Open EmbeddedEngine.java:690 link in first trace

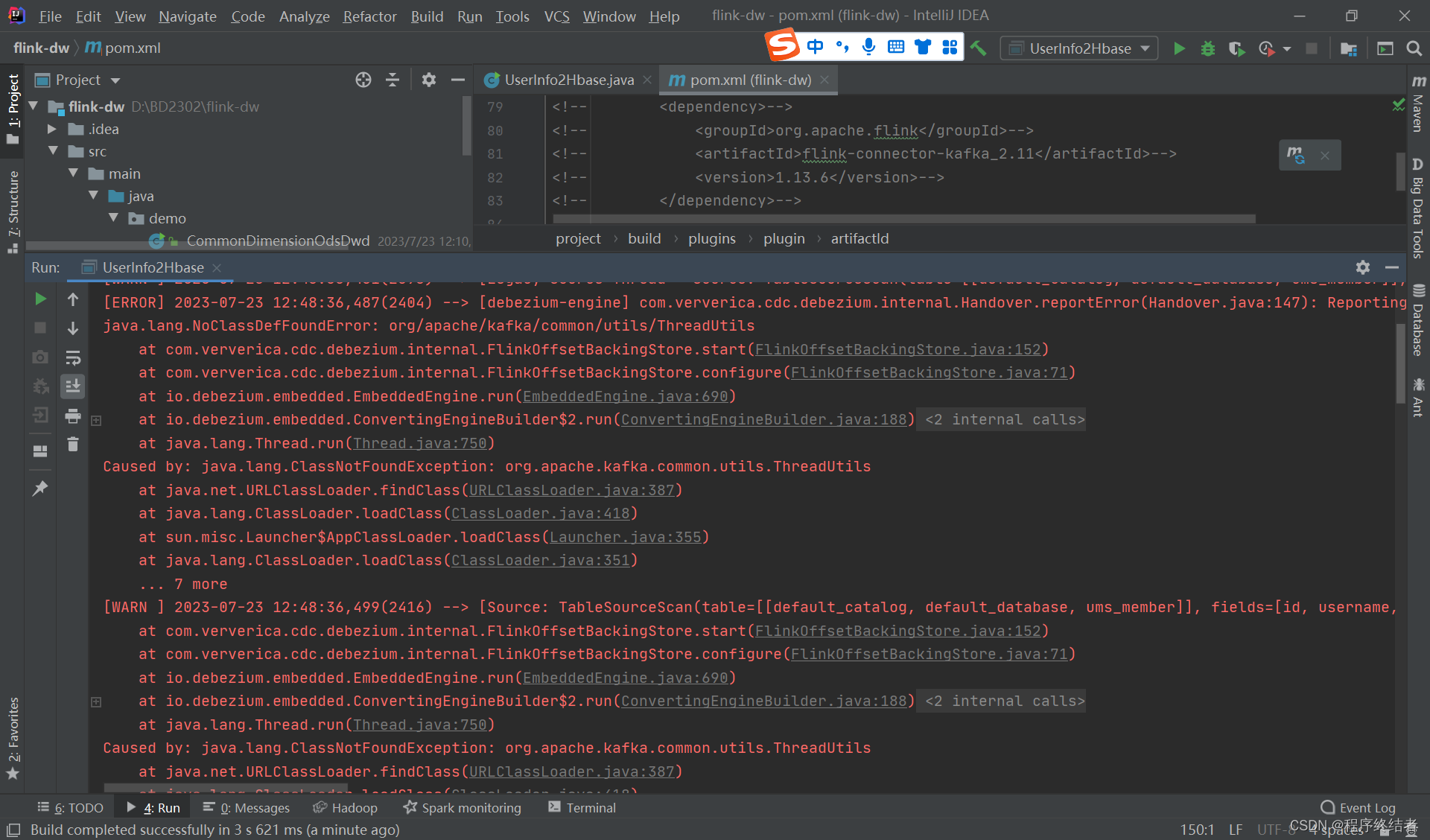625,396
